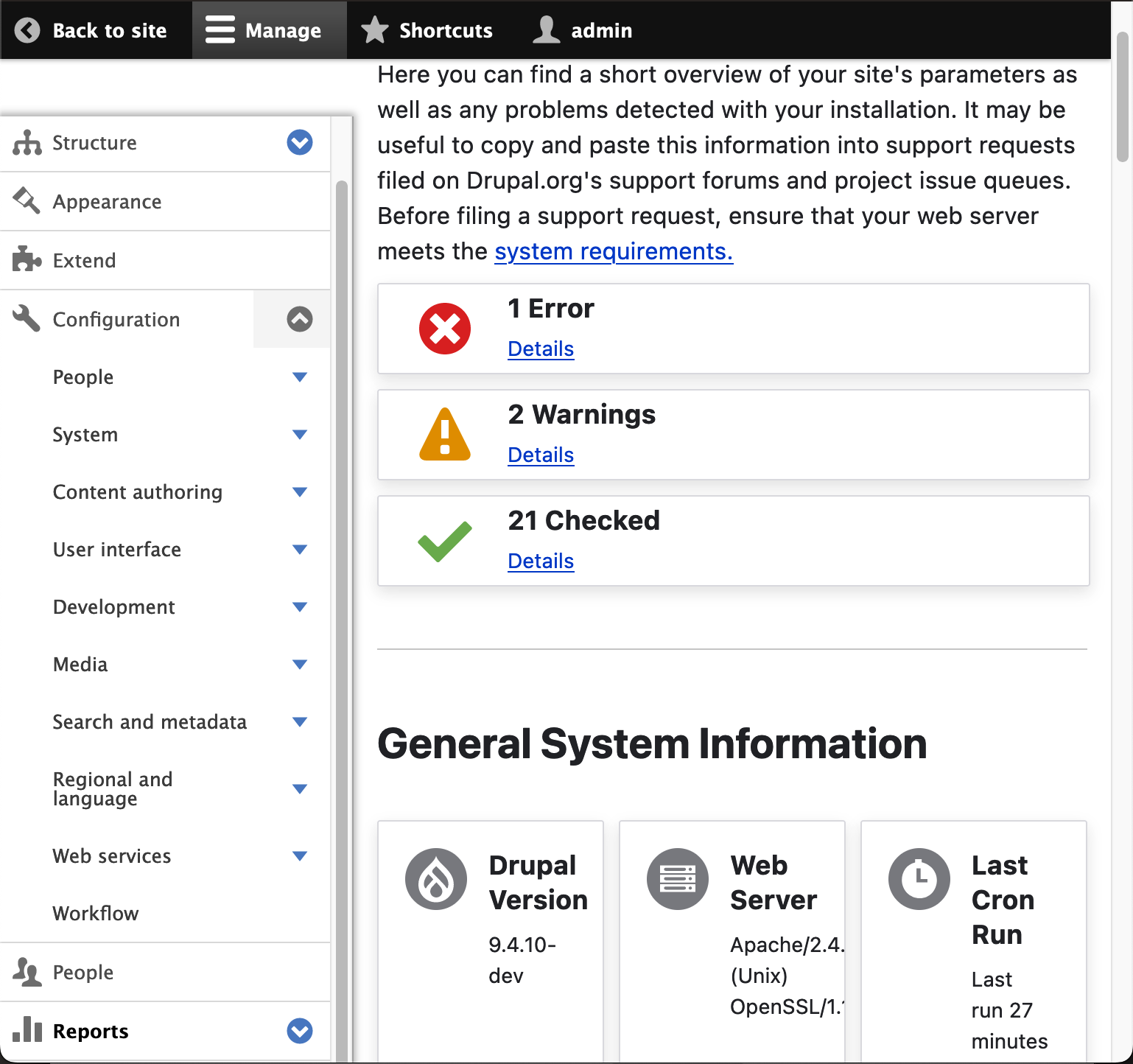
Task: Open the system requirements link
Action: pyautogui.click(x=613, y=251)
